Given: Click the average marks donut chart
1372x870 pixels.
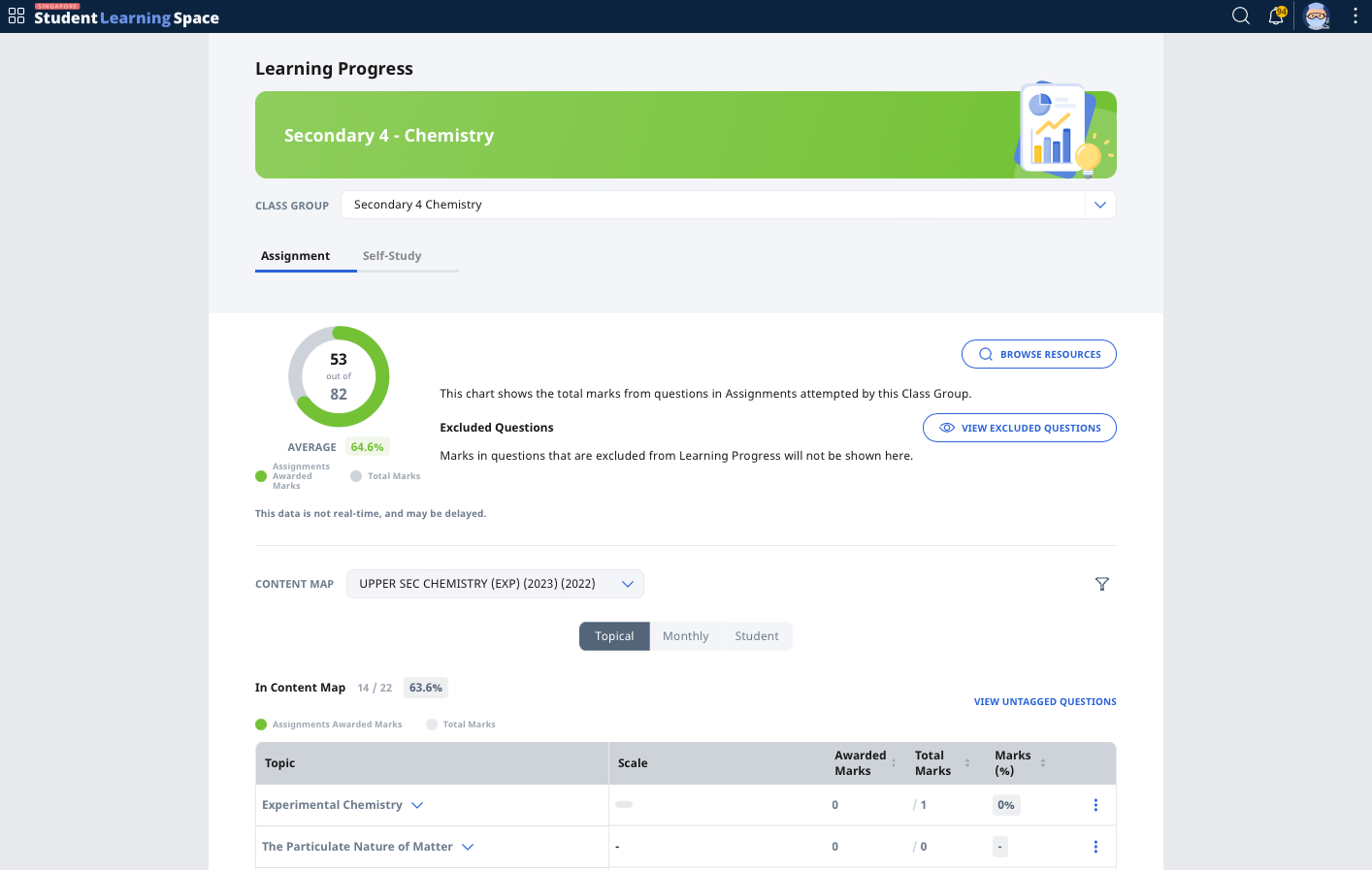Looking at the screenshot, I should tap(338, 376).
